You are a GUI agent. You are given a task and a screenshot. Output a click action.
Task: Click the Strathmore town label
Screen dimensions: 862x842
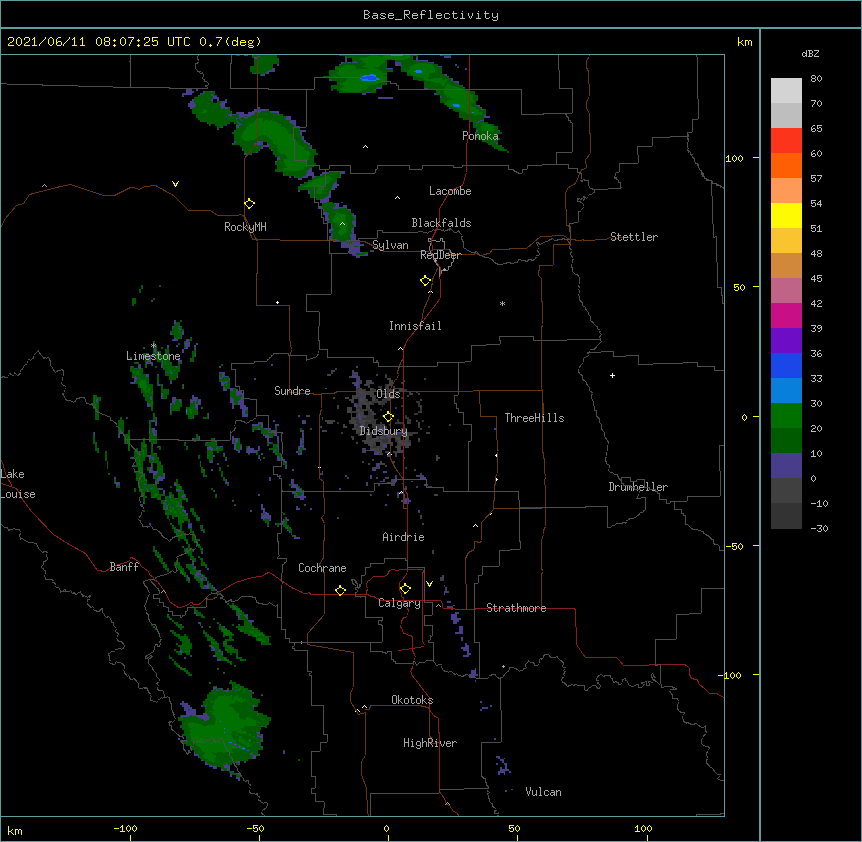click(516, 608)
